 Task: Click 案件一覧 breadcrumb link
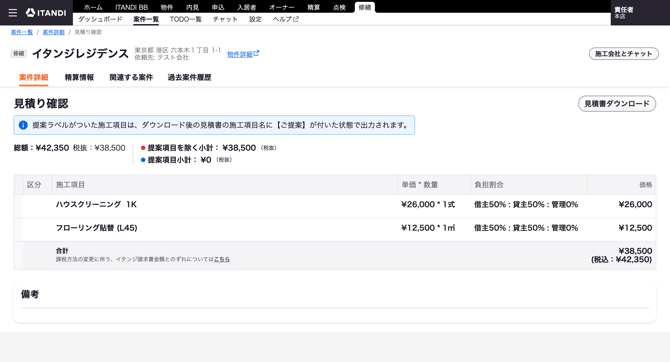click(22, 32)
